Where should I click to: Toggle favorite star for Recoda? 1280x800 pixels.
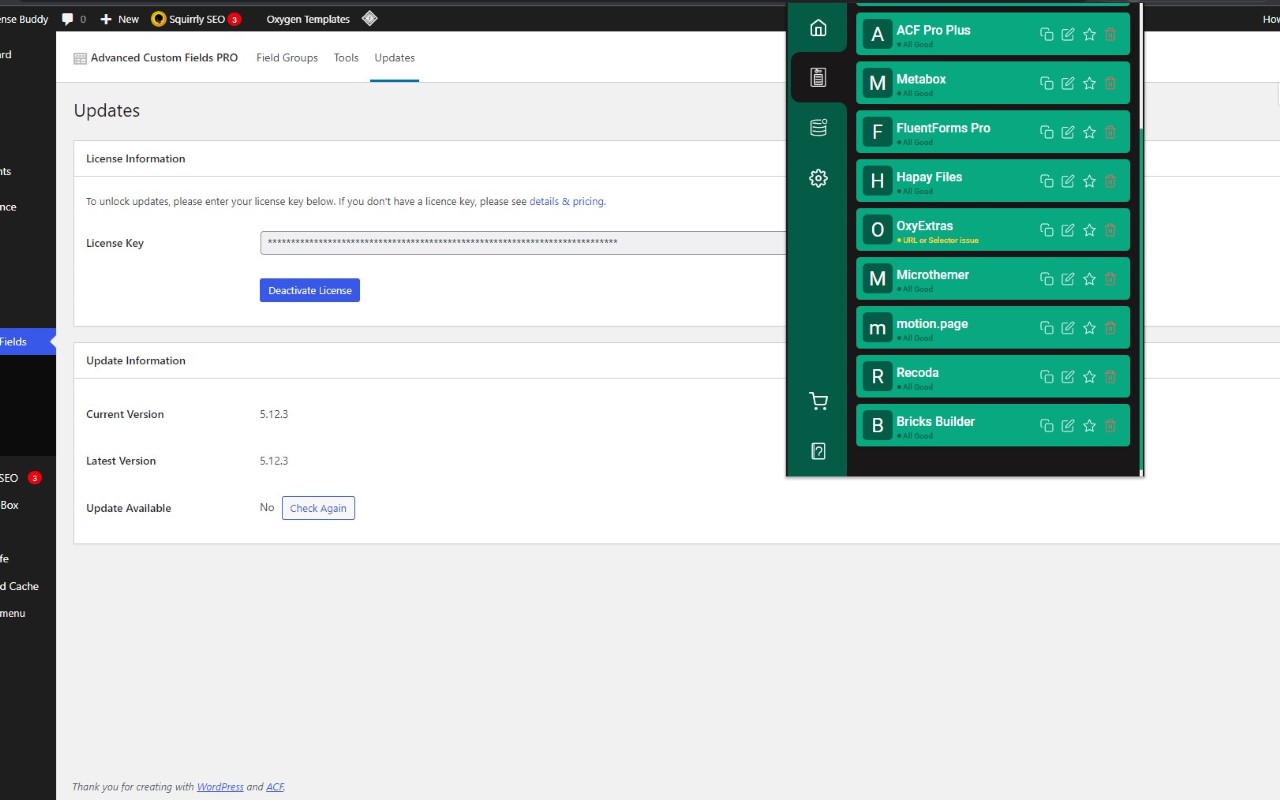(1089, 377)
